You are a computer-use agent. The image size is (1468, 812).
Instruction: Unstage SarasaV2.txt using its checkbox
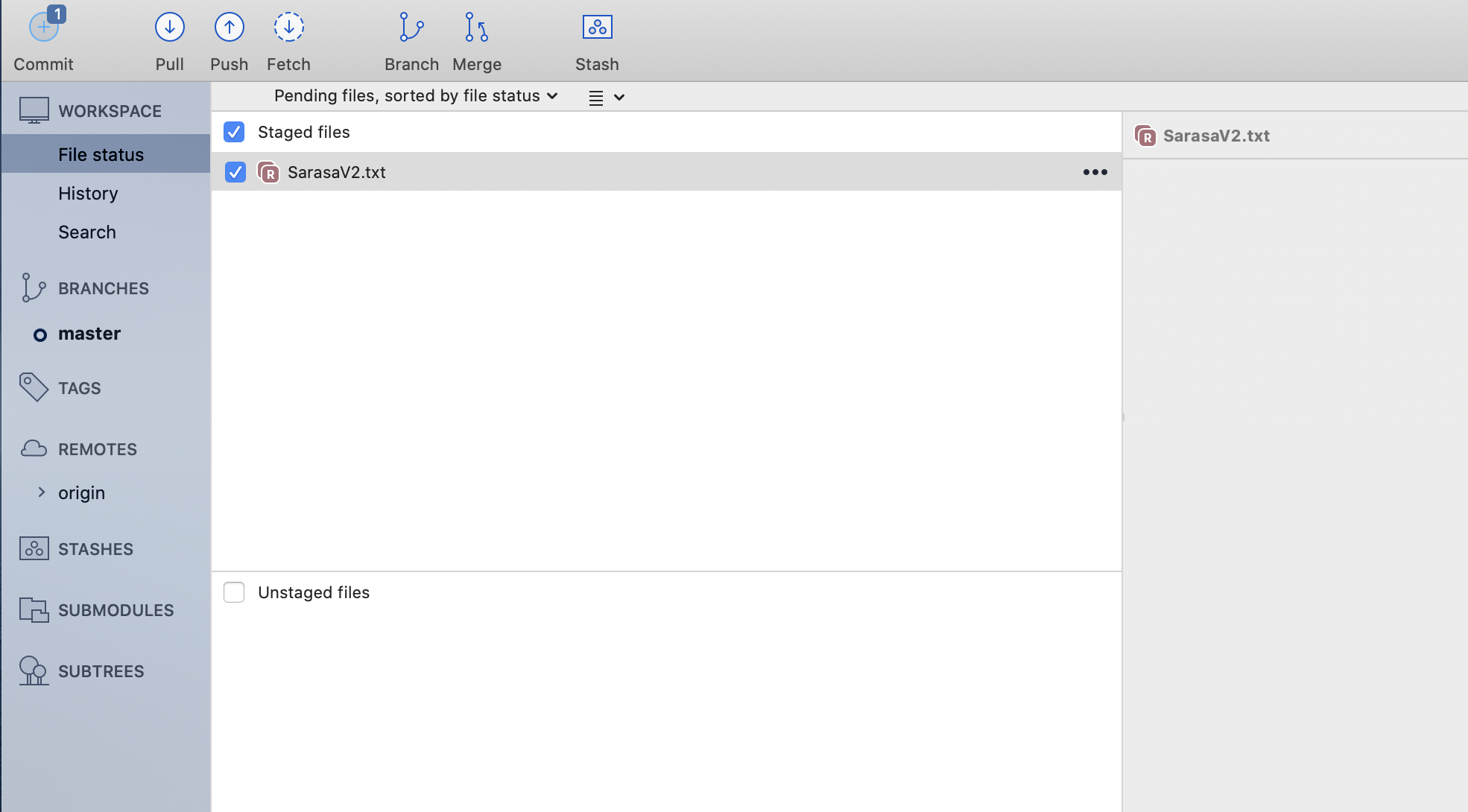(x=235, y=172)
